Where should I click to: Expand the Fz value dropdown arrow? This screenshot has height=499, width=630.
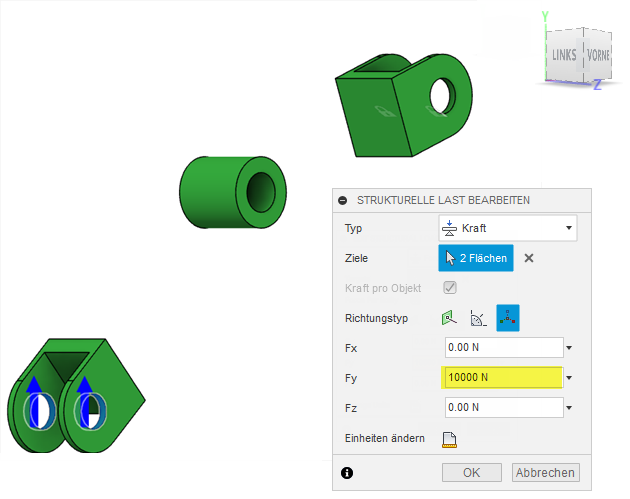[569, 408]
